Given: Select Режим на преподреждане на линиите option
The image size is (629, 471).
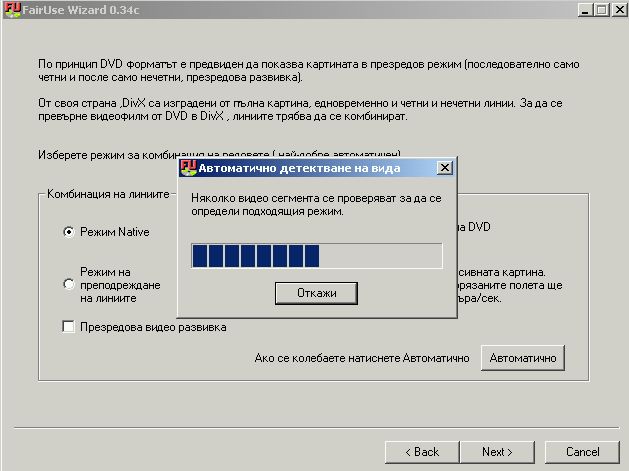Looking at the screenshot, I should 69,284.
